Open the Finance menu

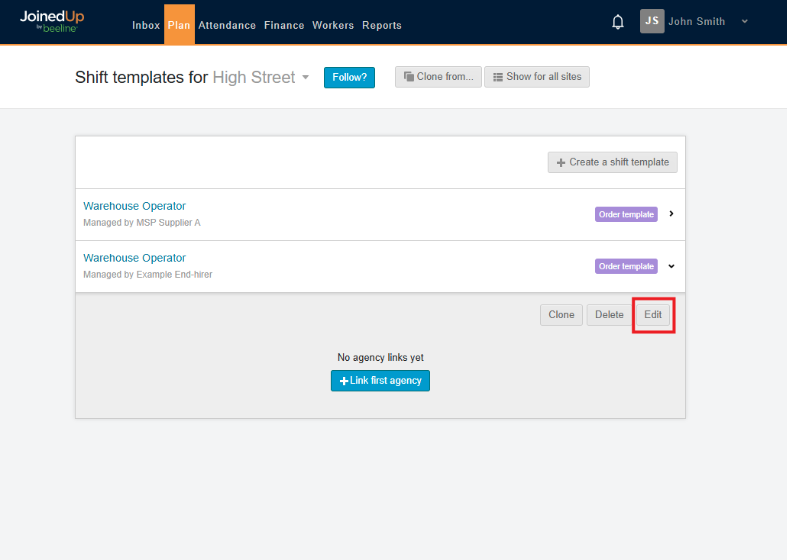pyautogui.click(x=284, y=25)
